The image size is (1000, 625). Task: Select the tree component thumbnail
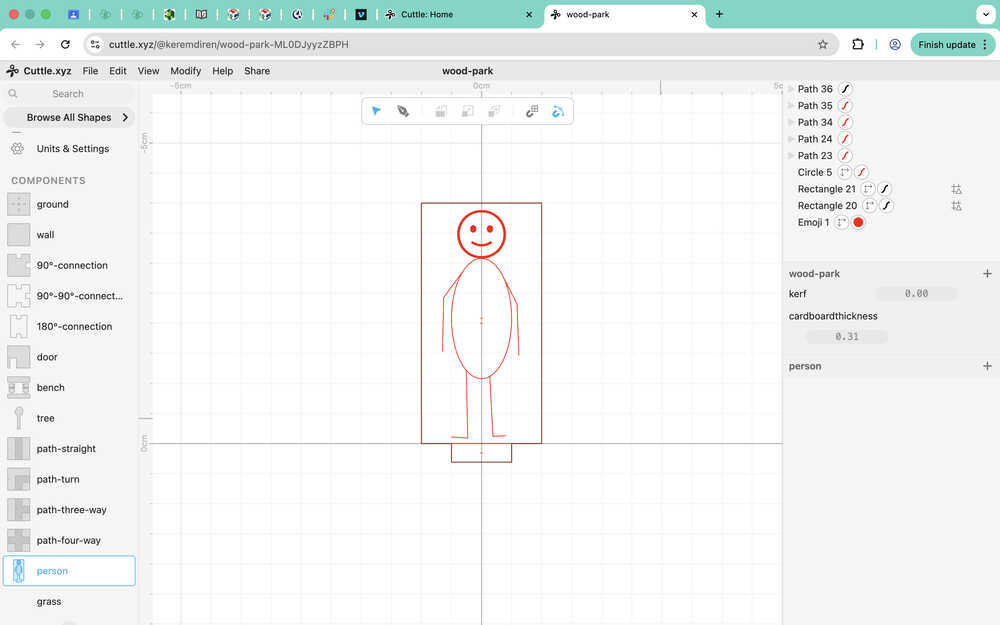click(x=19, y=418)
